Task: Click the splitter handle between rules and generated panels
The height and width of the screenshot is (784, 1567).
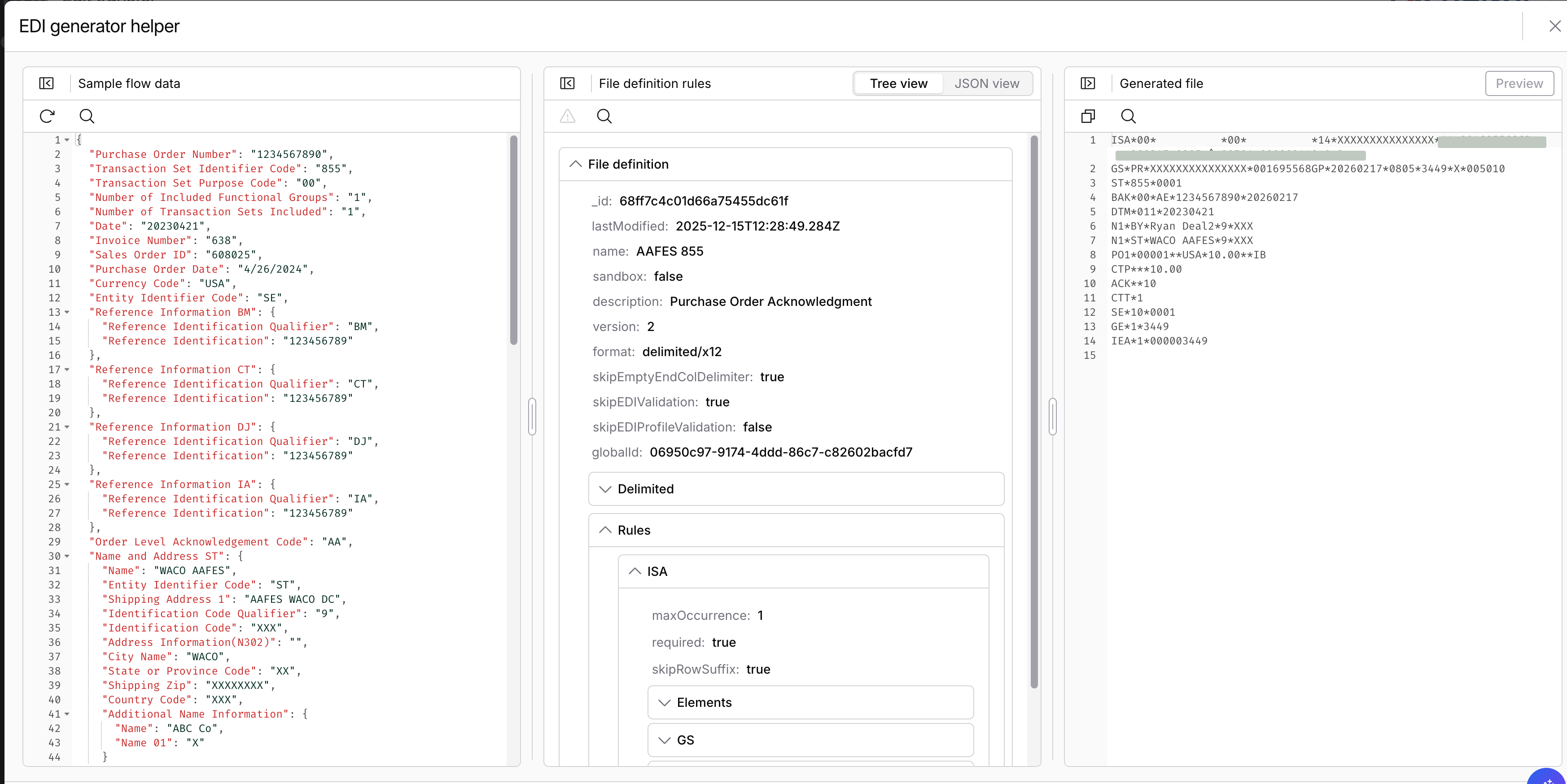Action: pyautogui.click(x=1053, y=417)
